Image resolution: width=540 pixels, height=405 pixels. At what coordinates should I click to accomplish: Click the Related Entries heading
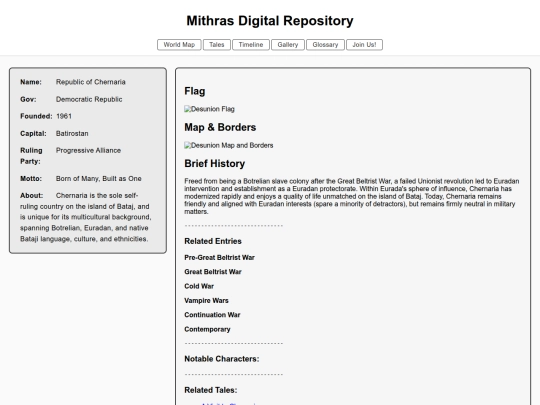[213, 241]
